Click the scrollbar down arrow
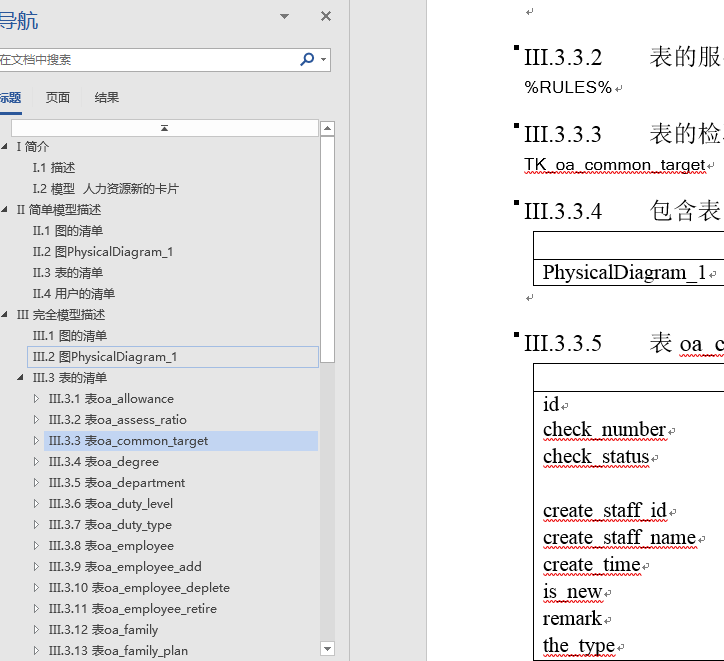This screenshot has width=724, height=661. (327, 649)
